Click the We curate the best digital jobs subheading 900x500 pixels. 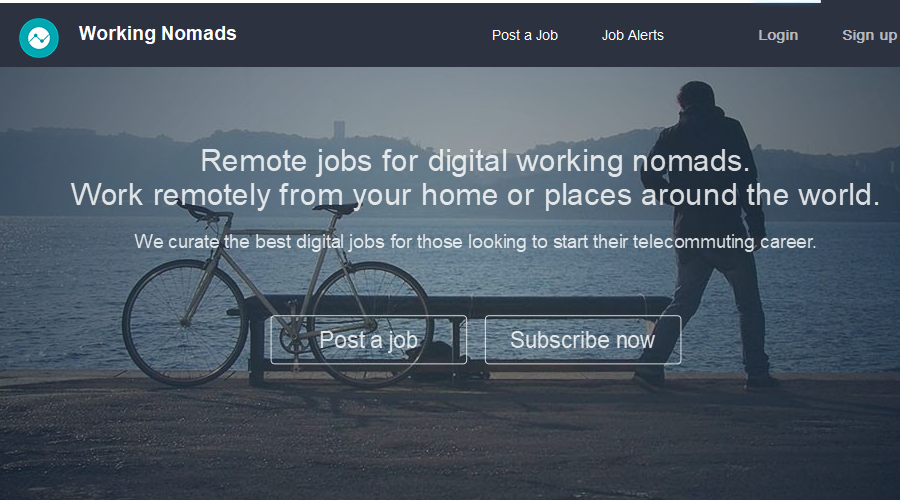pyautogui.click(x=475, y=242)
